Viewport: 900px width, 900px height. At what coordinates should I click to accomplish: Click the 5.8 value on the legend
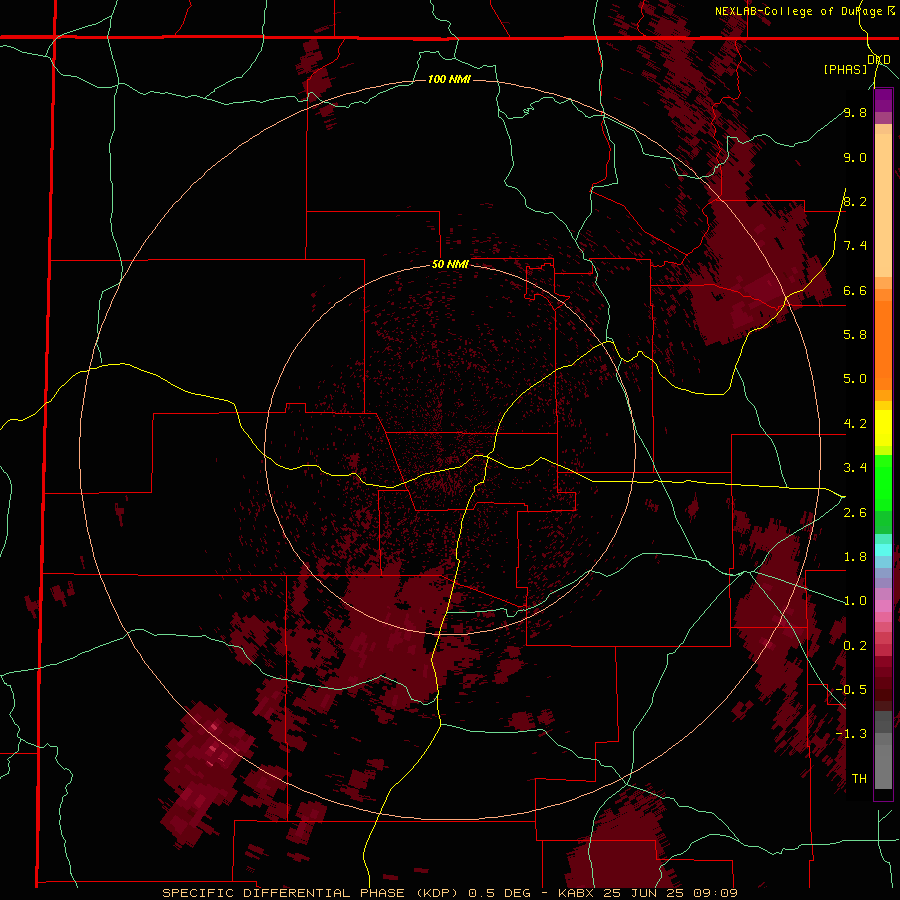coord(855,335)
